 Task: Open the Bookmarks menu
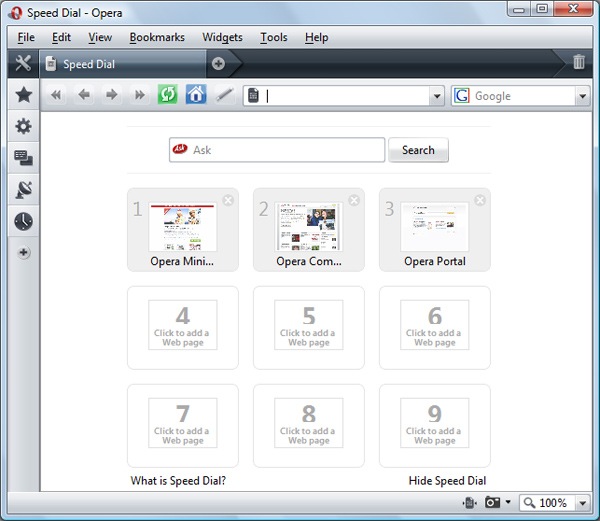point(157,37)
